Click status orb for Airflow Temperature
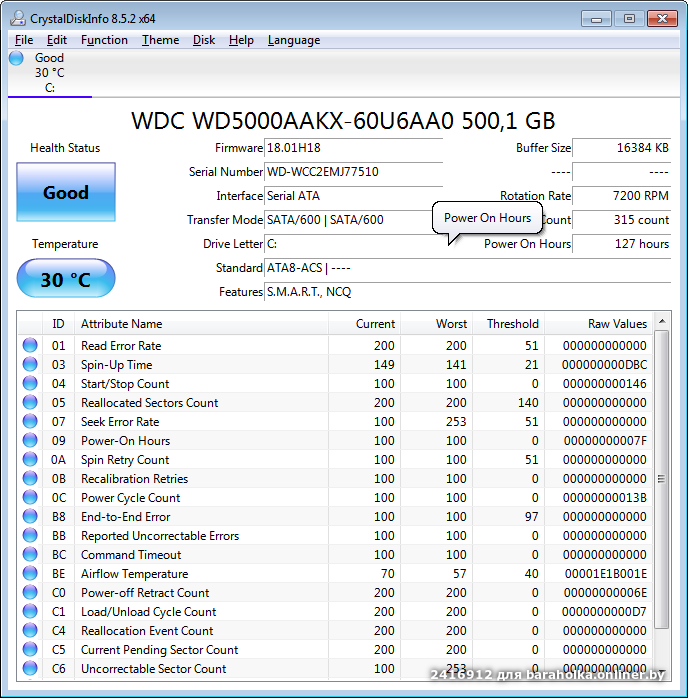This screenshot has width=688, height=698. [x=30, y=573]
